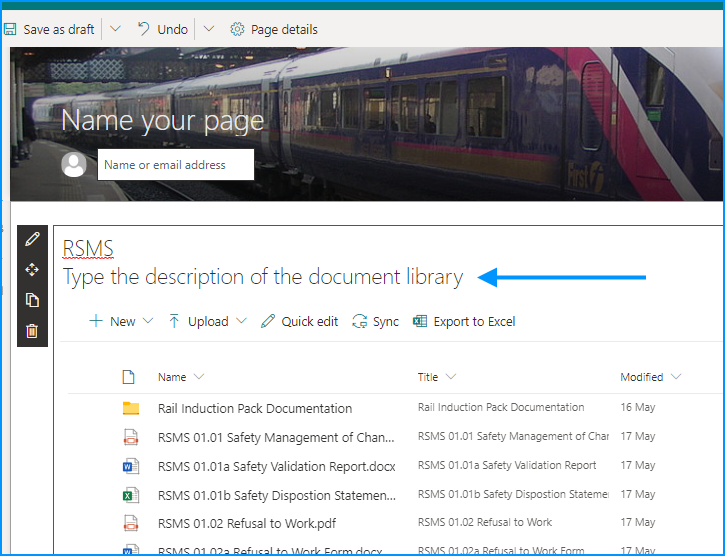Expand the New dropdown chevron
725x556 pixels.
[x=148, y=321]
